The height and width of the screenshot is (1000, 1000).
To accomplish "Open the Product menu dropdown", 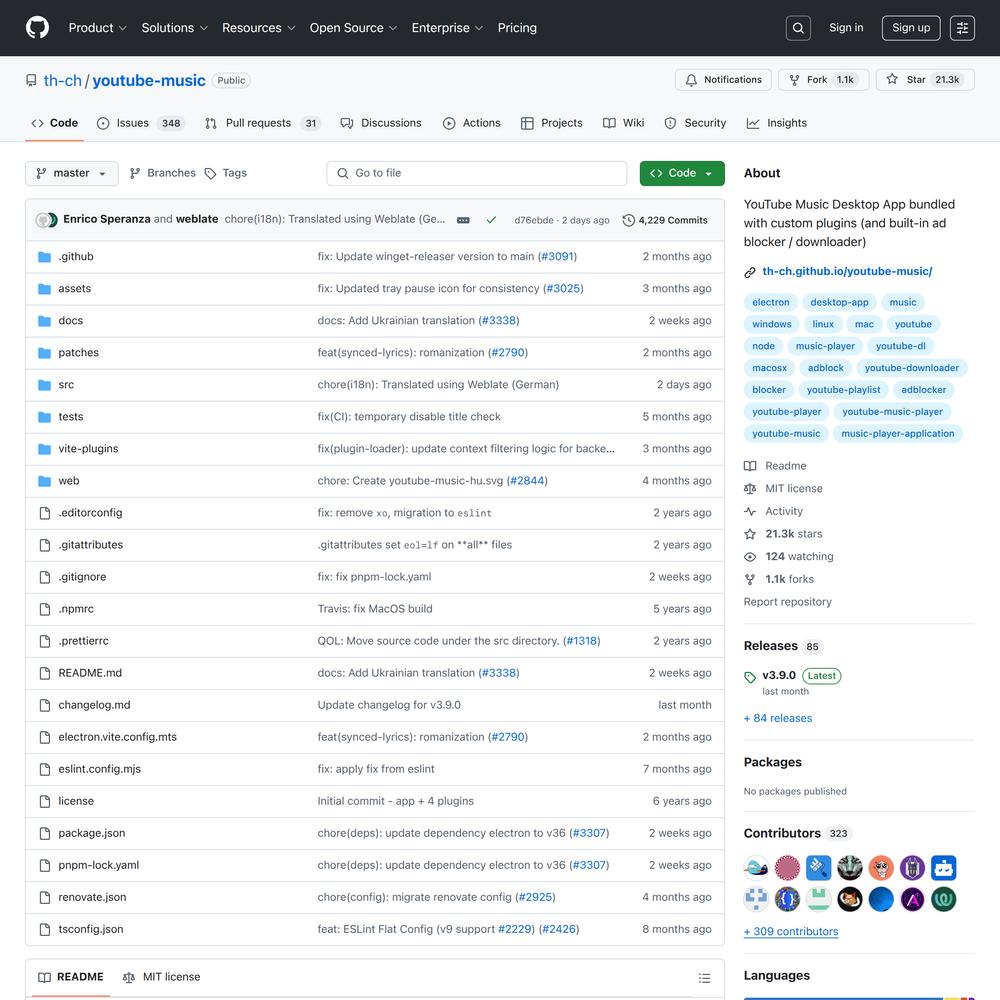I will pos(98,28).
